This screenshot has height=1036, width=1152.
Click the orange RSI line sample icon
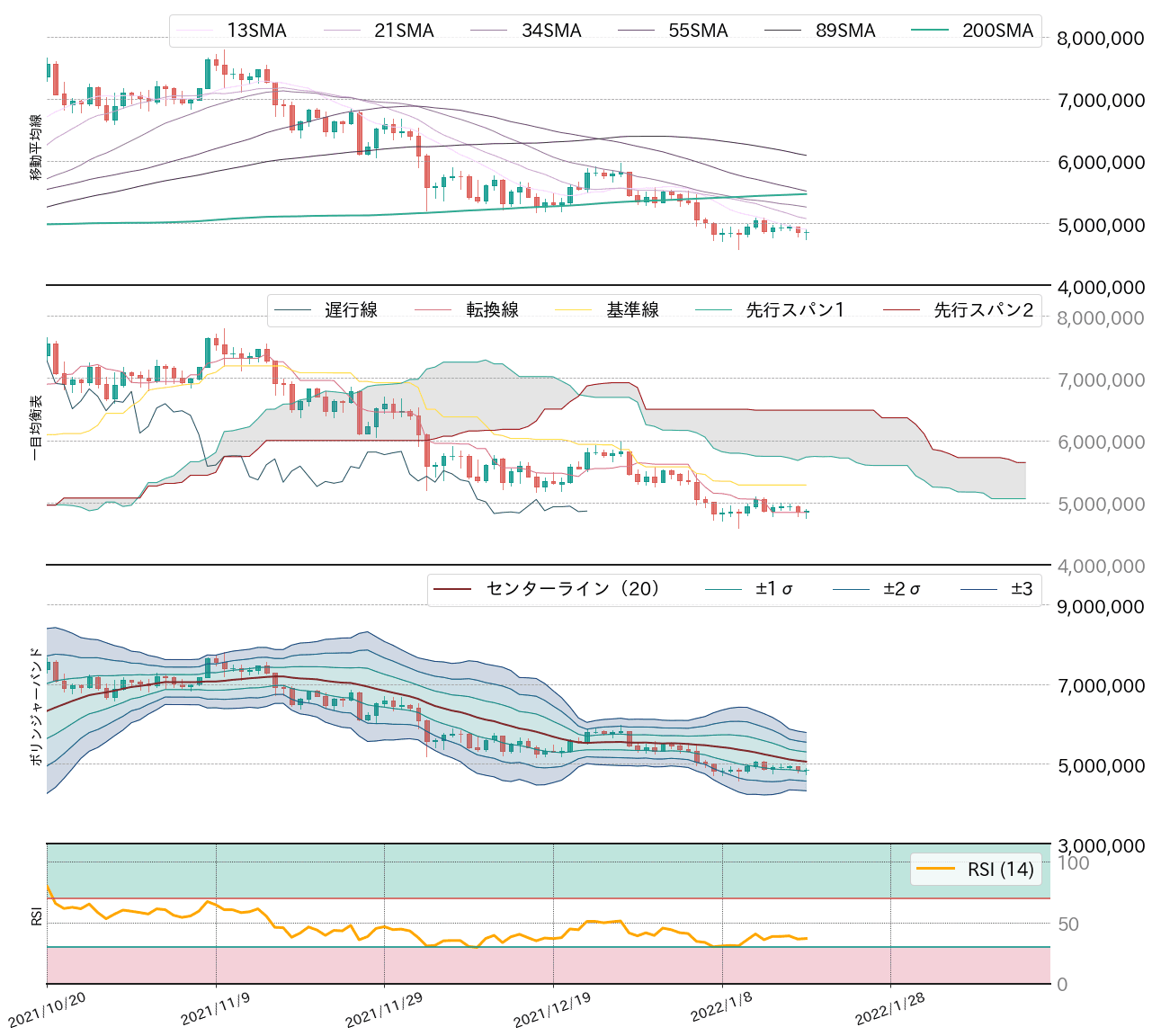point(937,869)
